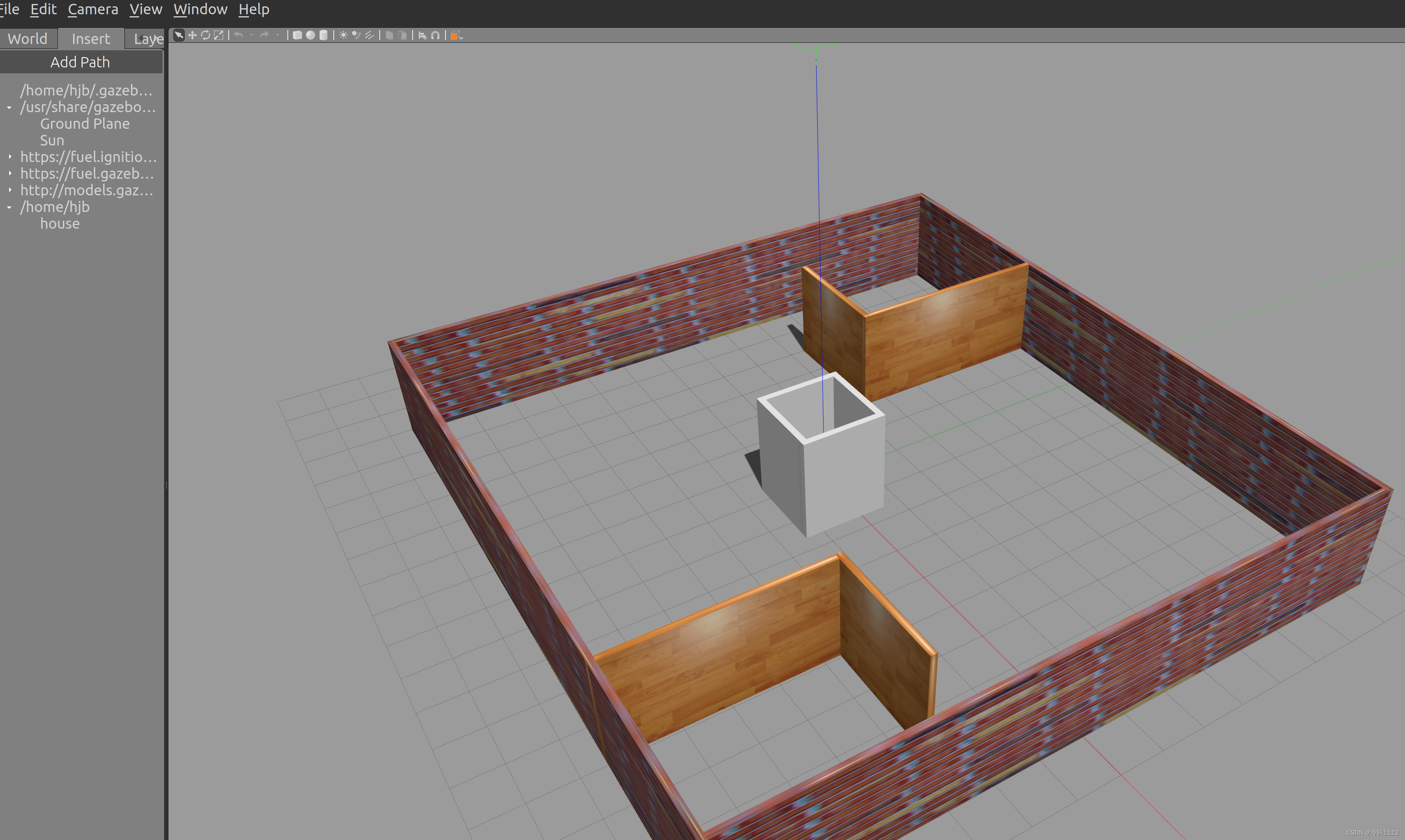The image size is (1405, 840).
Task: Add a spot light
Action: pos(356,35)
